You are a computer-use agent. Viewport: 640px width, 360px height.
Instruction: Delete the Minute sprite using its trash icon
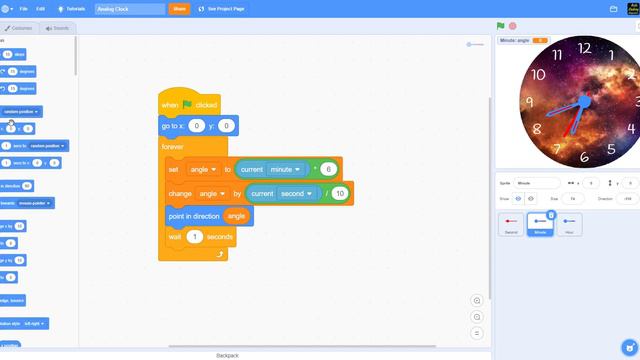coord(551,215)
